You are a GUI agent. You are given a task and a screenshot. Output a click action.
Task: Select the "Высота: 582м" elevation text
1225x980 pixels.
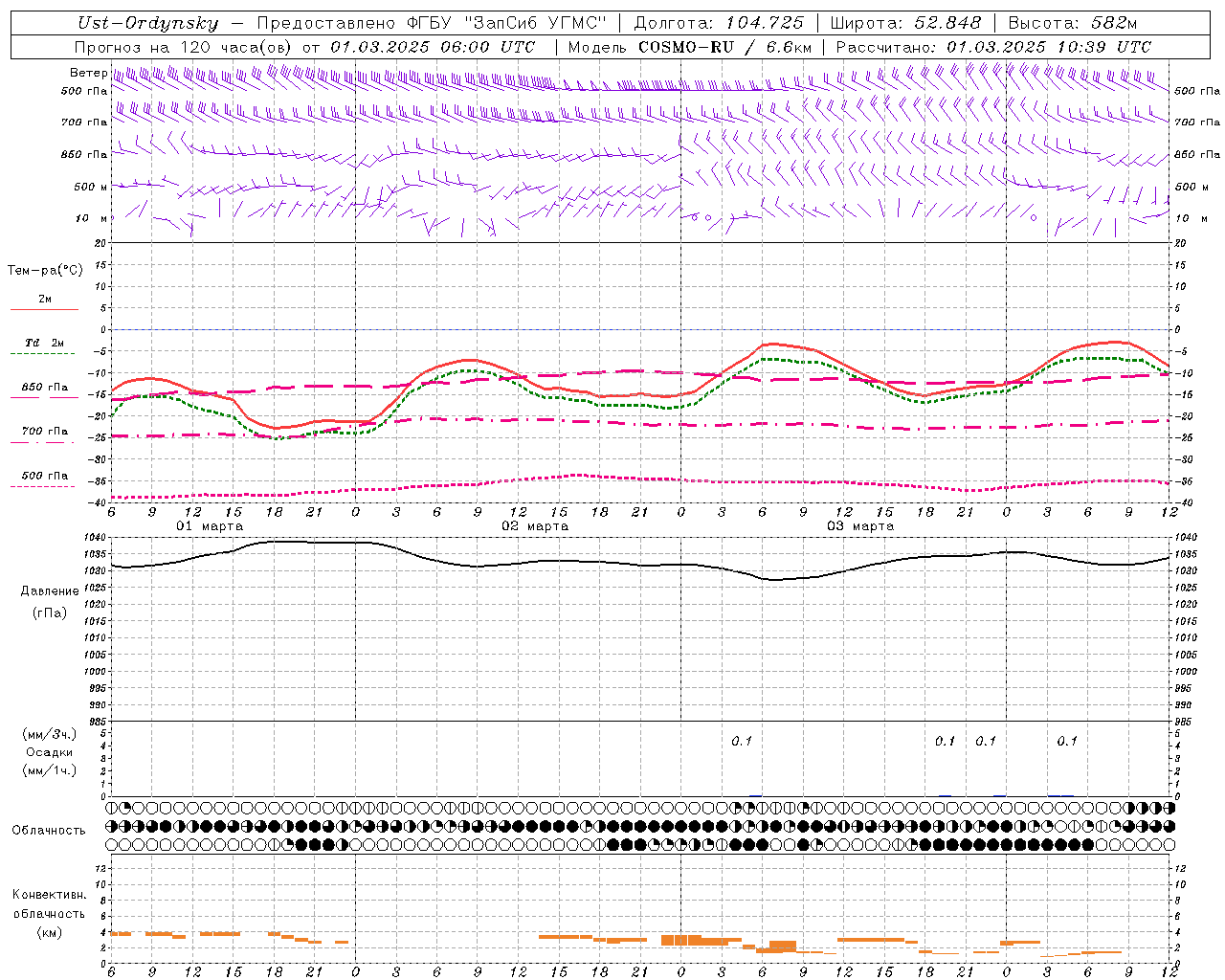tap(1073, 23)
